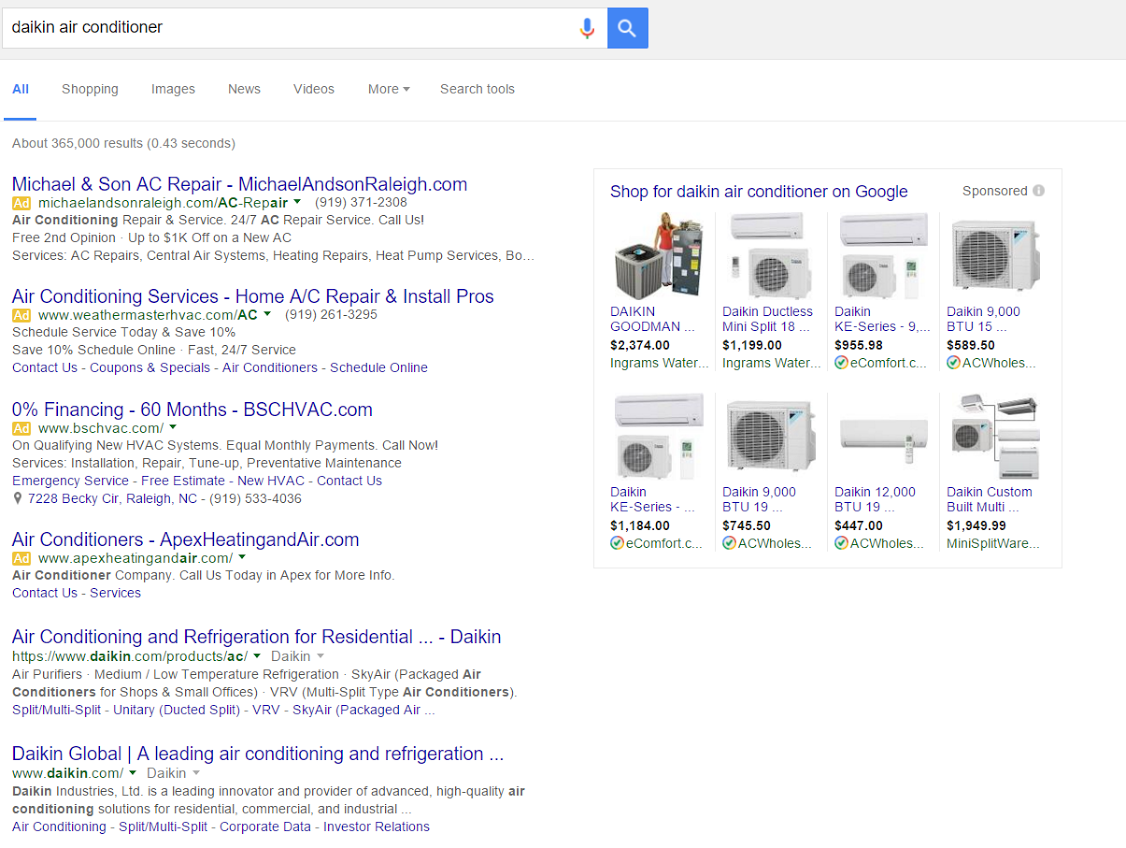The width and height of the screenshot is (1126, 848).
Task: Click Daikin KE-Series $955.98 product image
Action: tap(883, 256)
